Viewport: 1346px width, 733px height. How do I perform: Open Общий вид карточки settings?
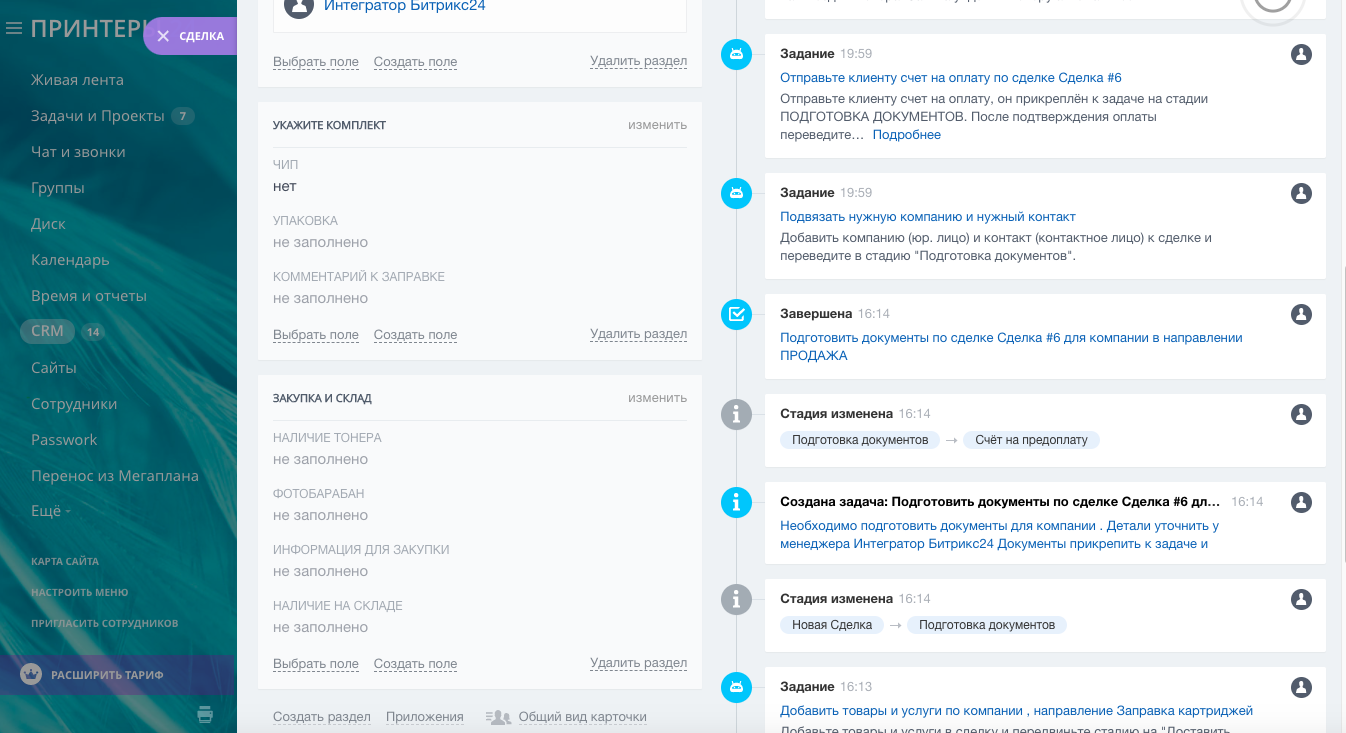(x=583, y=717)
